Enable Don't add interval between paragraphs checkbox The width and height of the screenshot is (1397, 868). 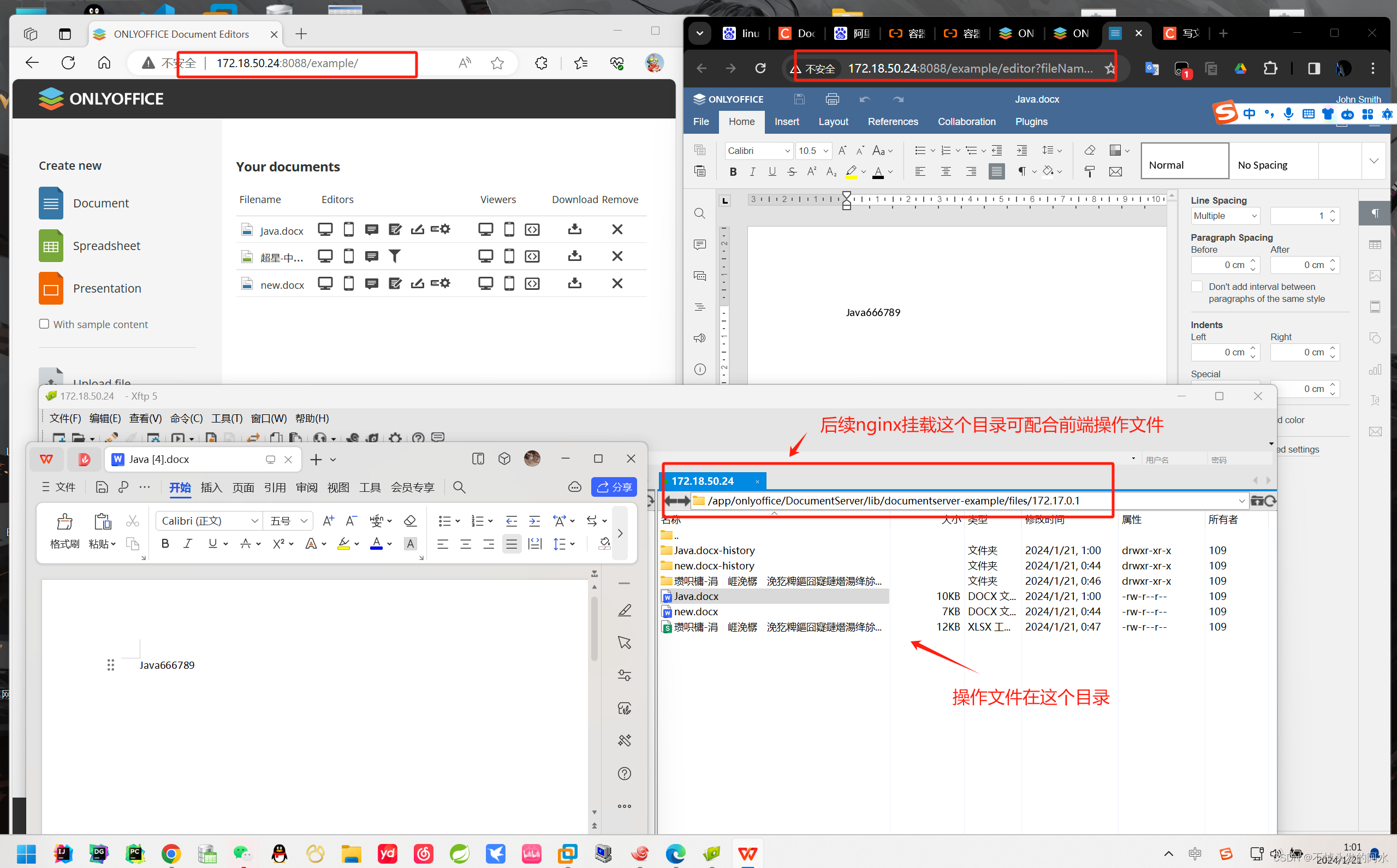tap(1196, 286)
